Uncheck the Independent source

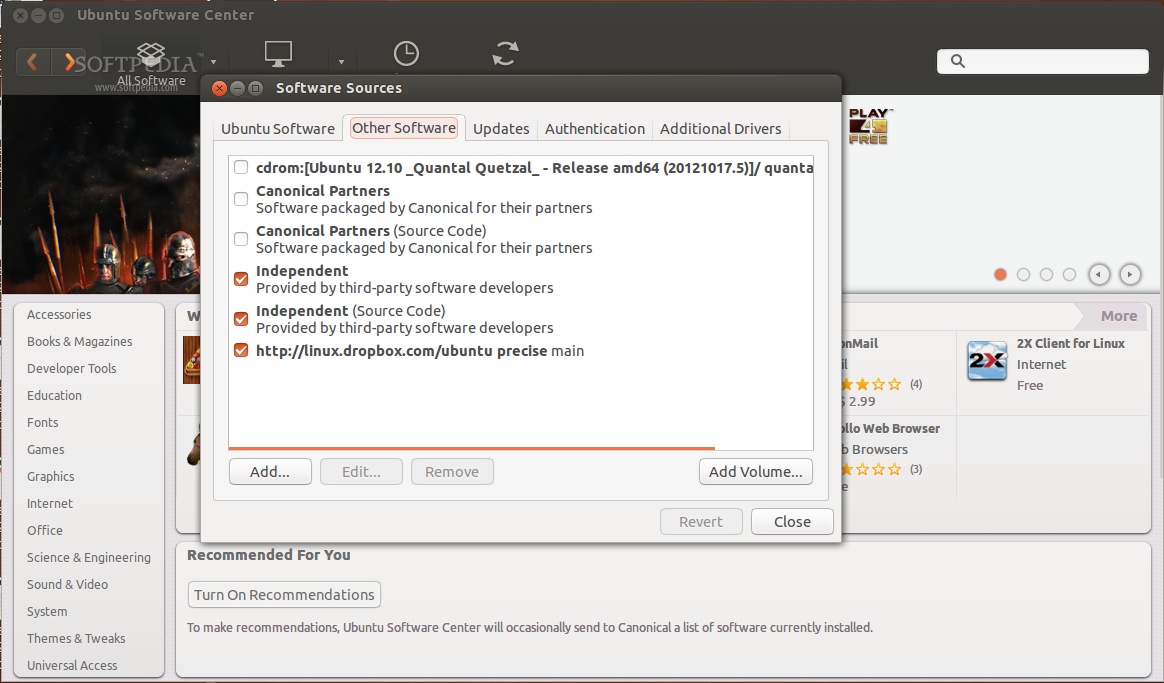click(241, 279)
